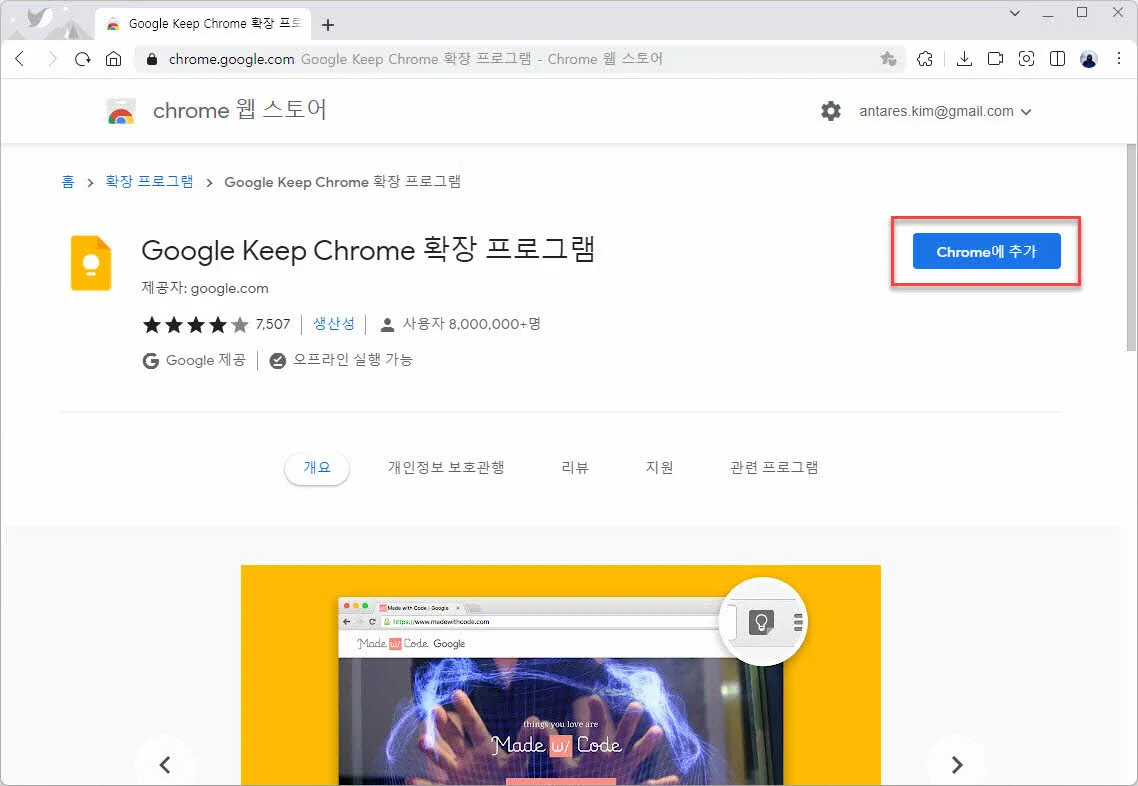Open the 확장 프로그램 breadcrumb link
This screenshot has width=1138, height=786.
pos(150,181)
